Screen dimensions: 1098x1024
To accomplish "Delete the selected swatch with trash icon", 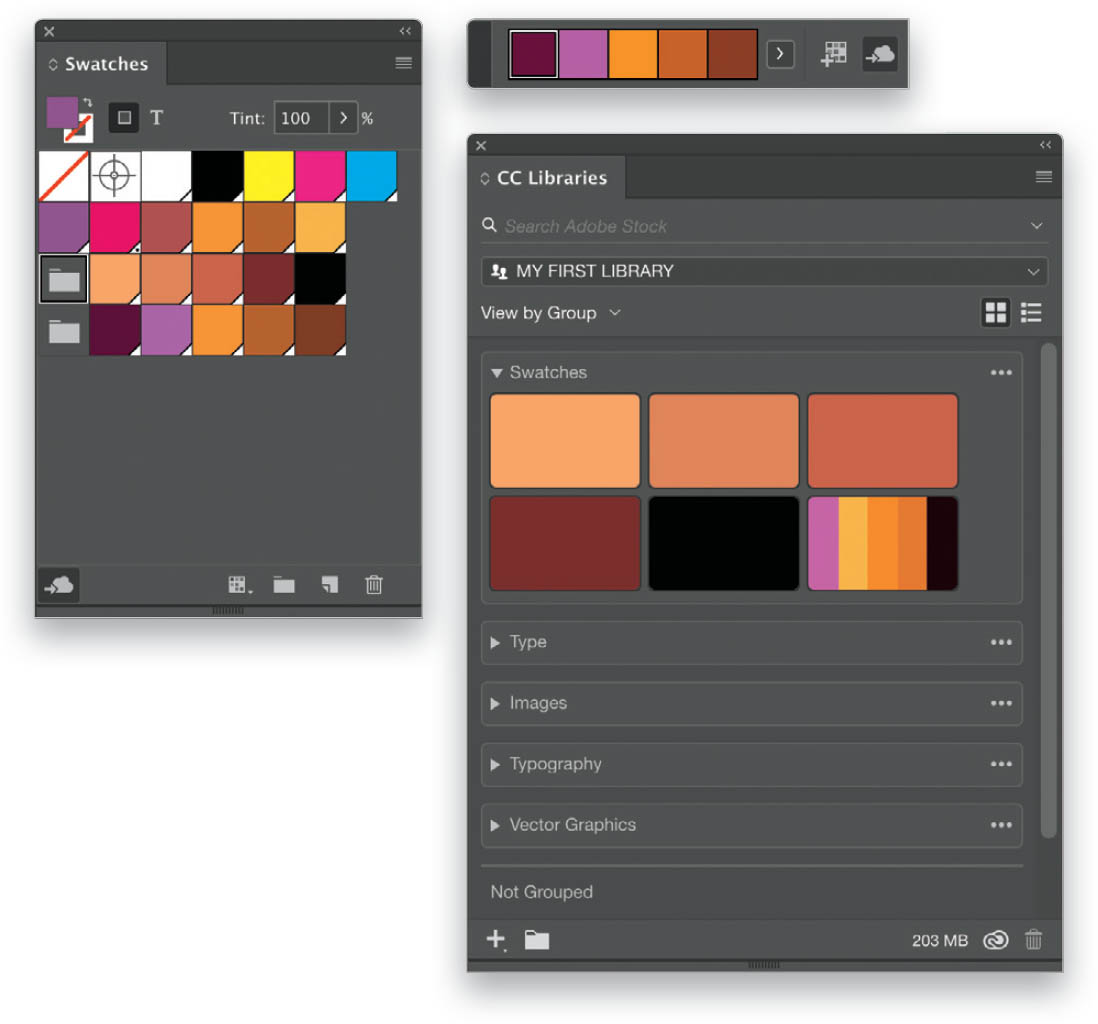I will [x=374, y=585].
